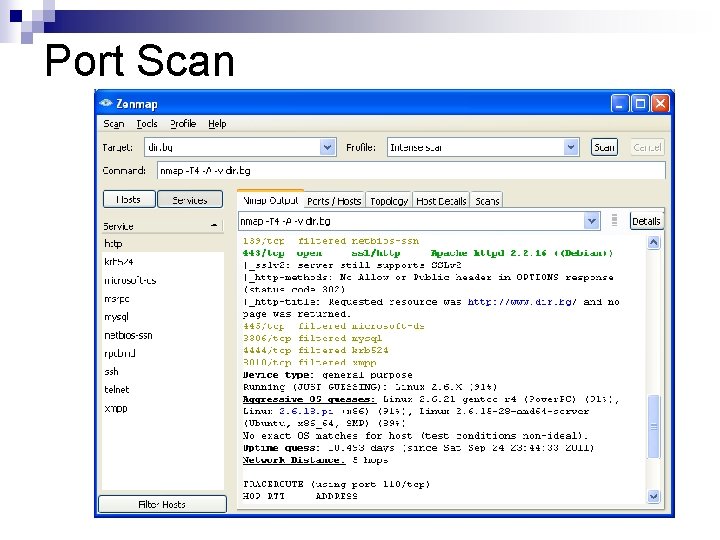Click the Filter Hosts button
This screenshot has width=720, height=540.
click(162, 504)
